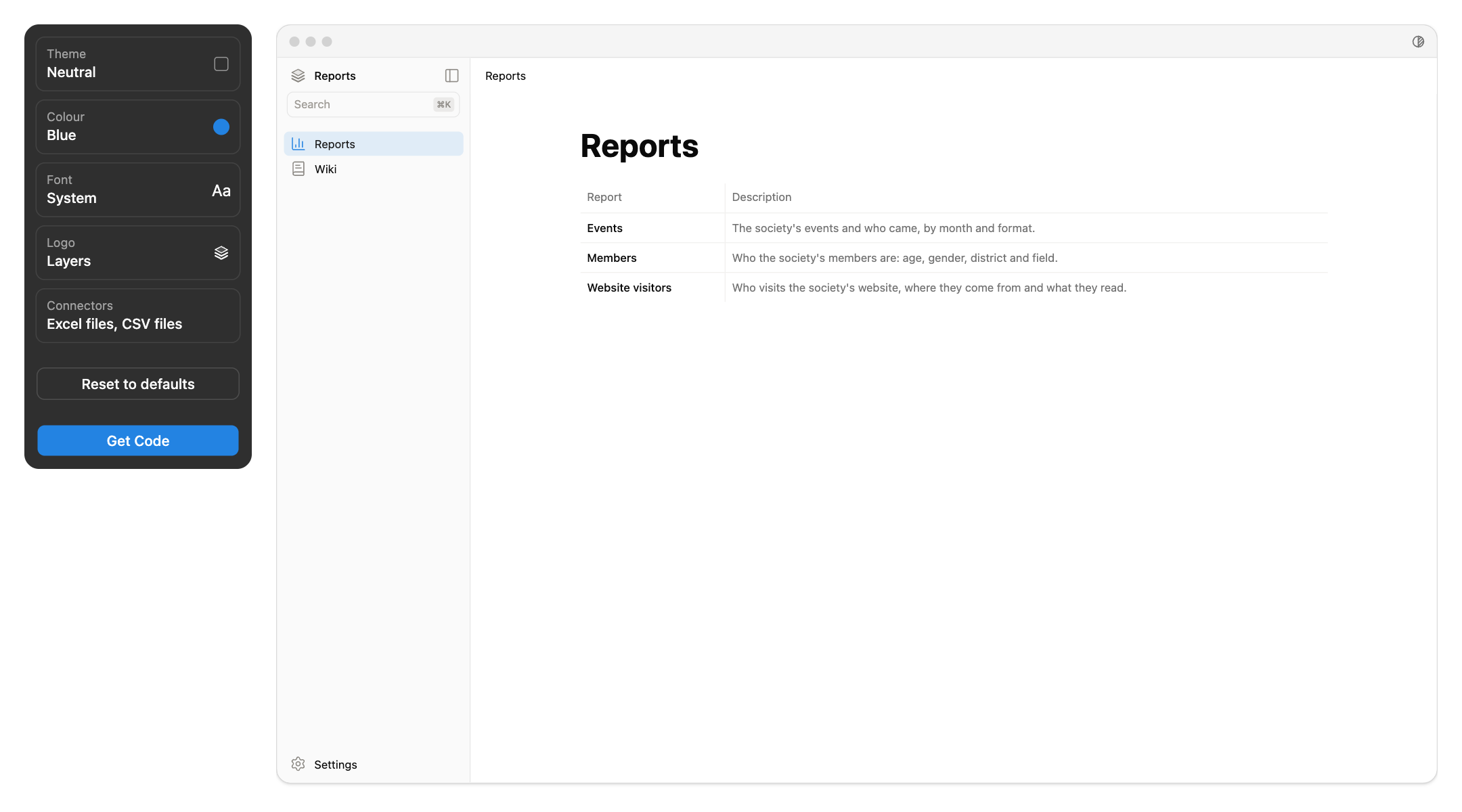
Task: Click the Aa font preview icon
Action: [x=221, y=190]
